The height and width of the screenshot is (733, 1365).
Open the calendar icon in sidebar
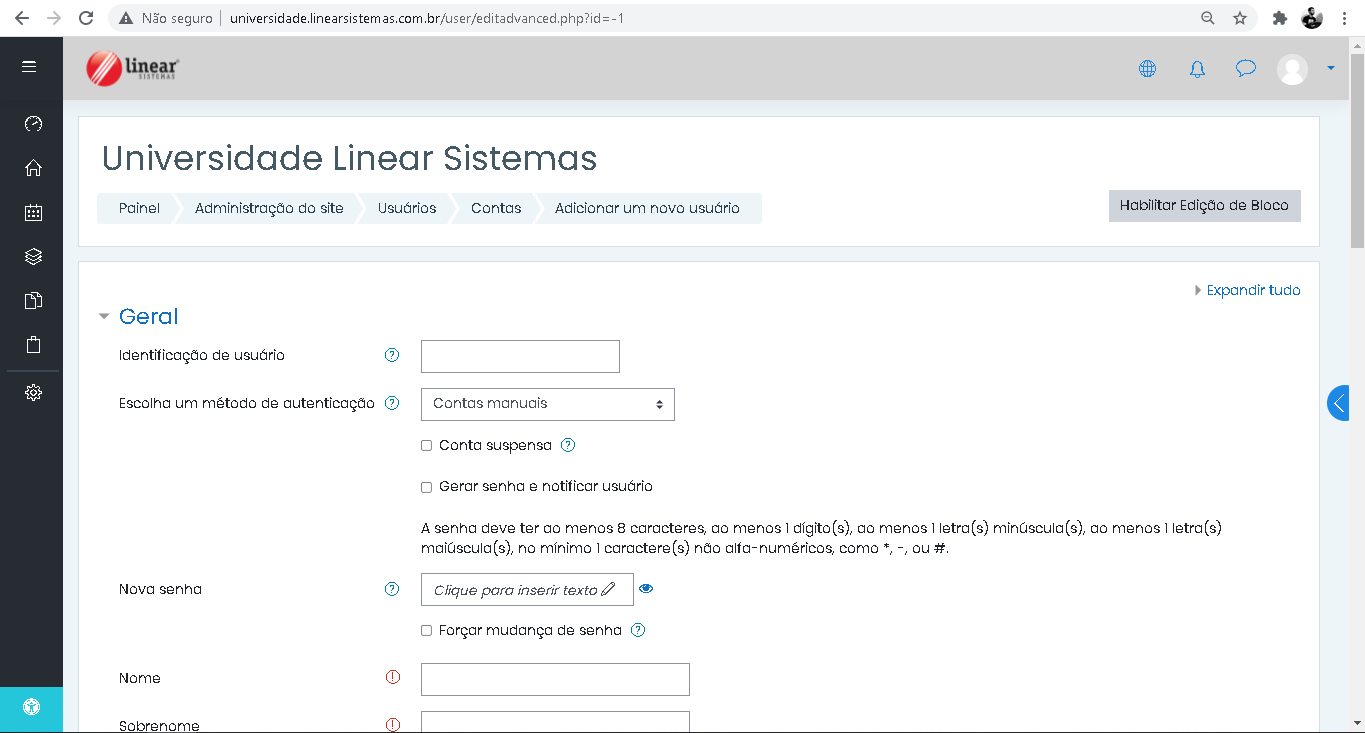(x=33, y=212)
